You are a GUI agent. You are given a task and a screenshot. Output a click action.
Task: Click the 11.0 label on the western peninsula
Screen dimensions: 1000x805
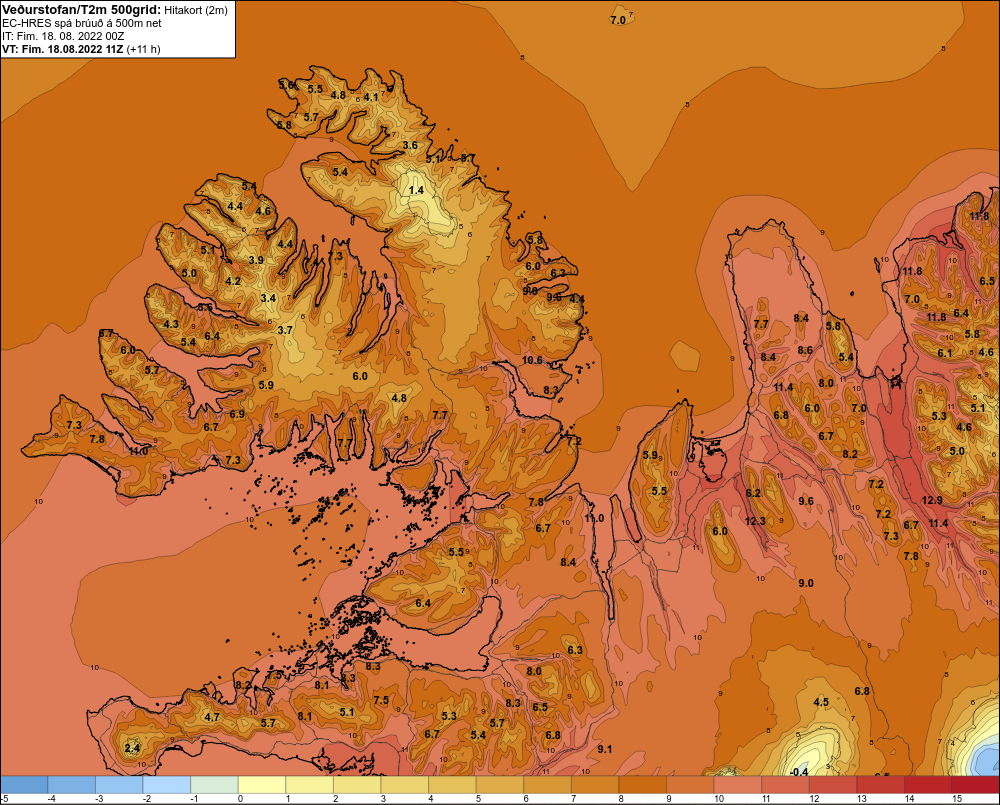click(138, 451)
